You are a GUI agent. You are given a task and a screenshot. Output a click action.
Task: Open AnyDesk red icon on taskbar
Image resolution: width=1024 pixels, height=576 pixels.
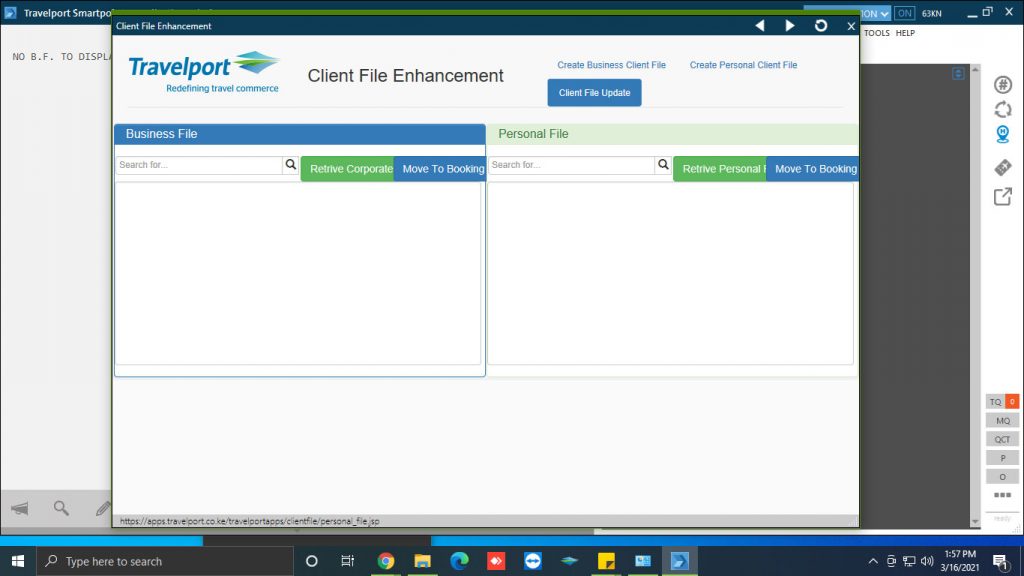coord(496,561)
